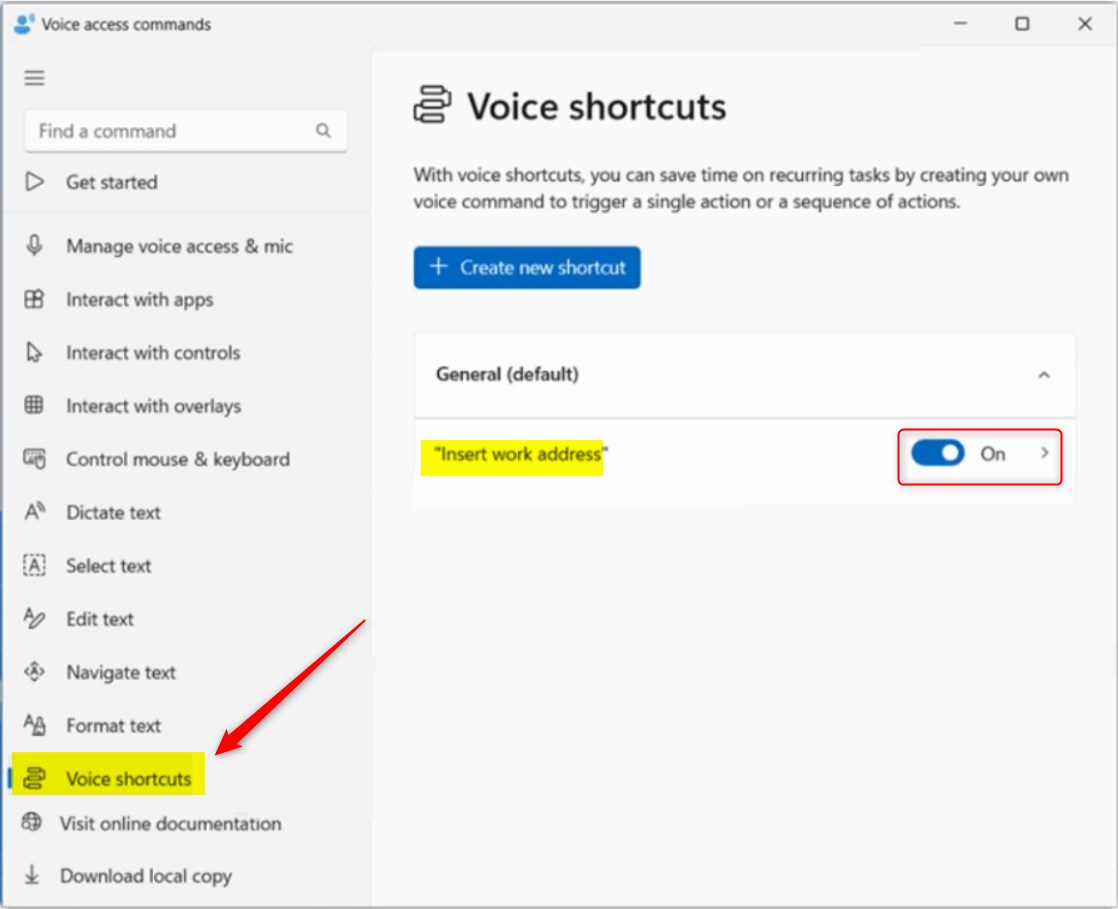Click the Interact with controls cursor icon
The height and width of the screenshot is (909, 1118).
tap(36, 353)
